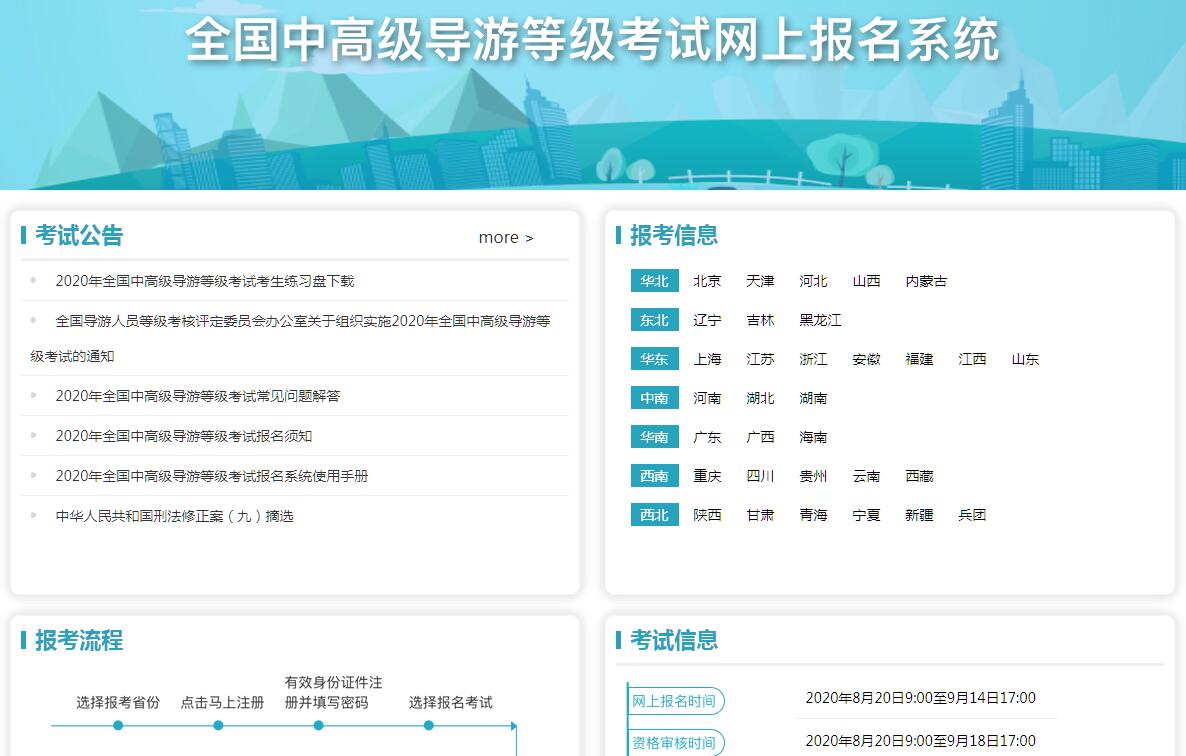Choose 黑龙江 under 东北 region
Viewport: 1186px width, 756px height.
pyautogui.click(x=820, y=320)
